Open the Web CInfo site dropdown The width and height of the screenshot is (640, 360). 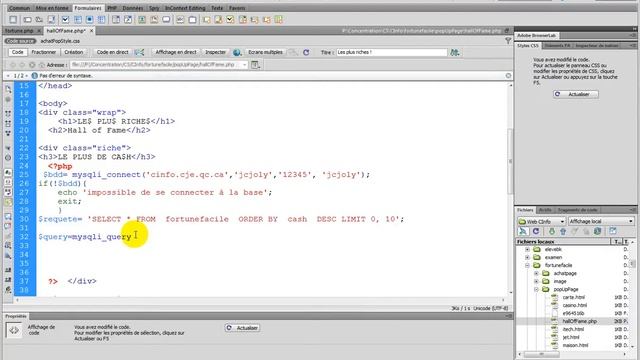[x=542, y=221]
